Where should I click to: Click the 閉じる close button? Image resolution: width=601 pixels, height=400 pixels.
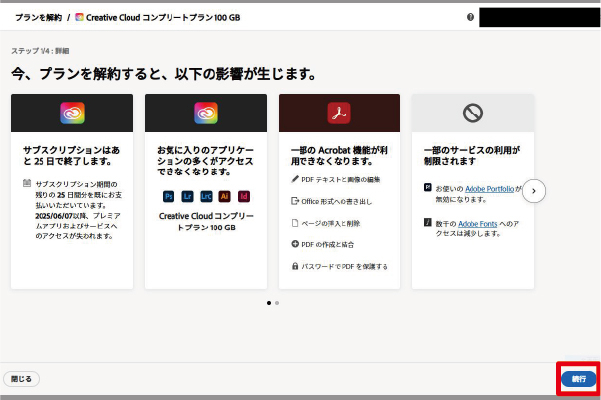coord(21,379)
